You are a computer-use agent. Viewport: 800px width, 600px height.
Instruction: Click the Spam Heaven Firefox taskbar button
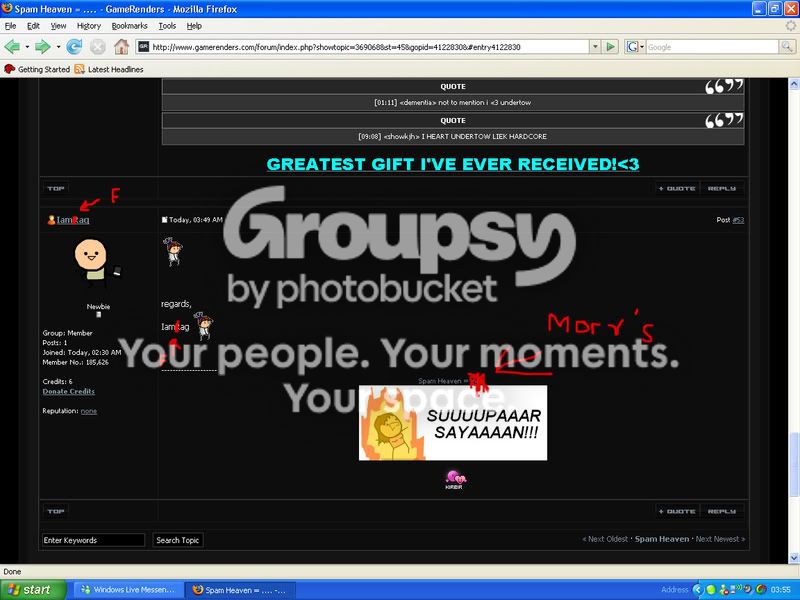pyautogui.click(x=240, y=590)
